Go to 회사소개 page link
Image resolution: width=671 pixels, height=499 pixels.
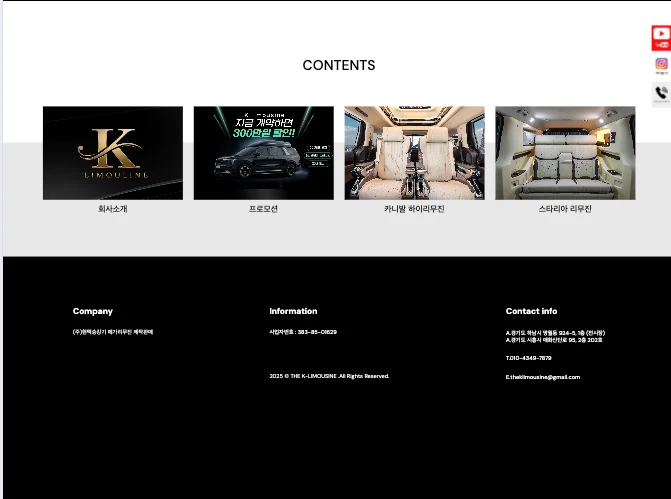tap(113, 209)
